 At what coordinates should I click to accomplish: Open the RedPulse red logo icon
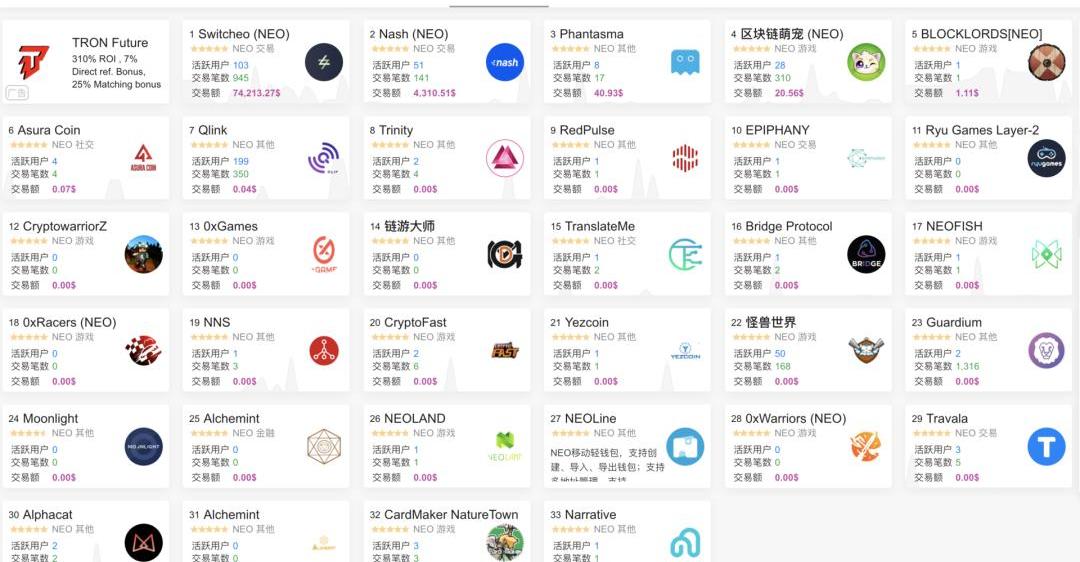(685, 158)
